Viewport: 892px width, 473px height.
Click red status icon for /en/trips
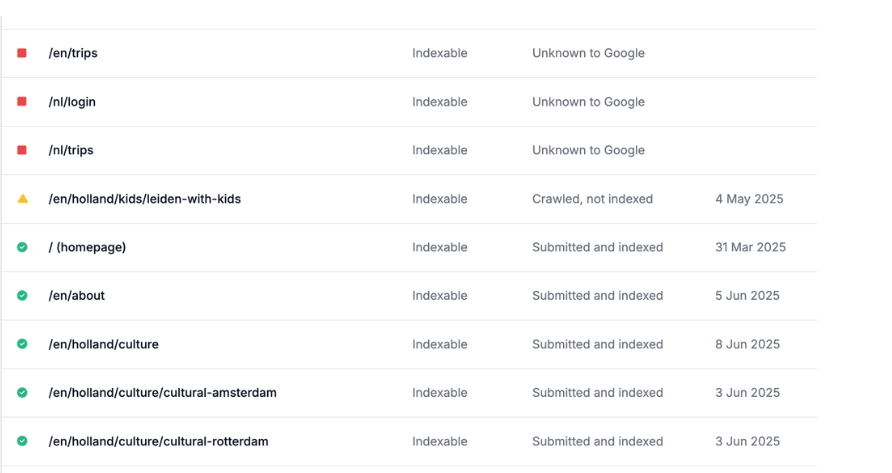pyautogui.click(x=22, y=53)
